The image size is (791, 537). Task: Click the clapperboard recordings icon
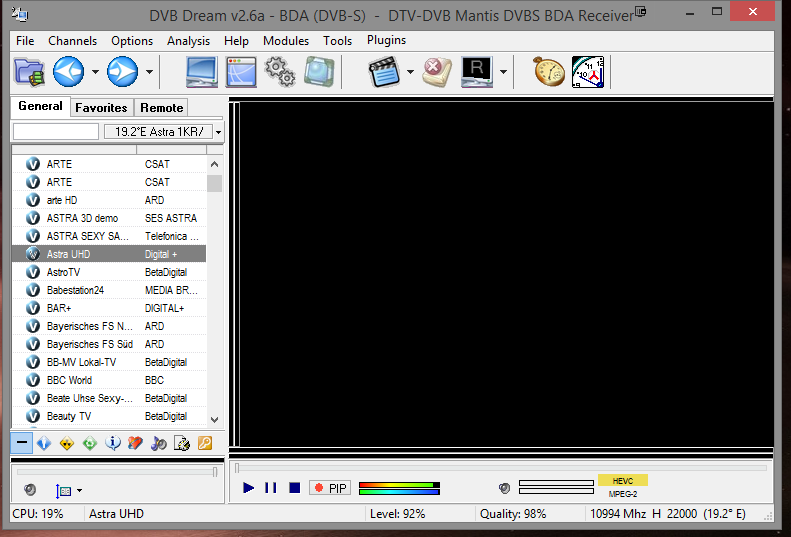point(385,72)
